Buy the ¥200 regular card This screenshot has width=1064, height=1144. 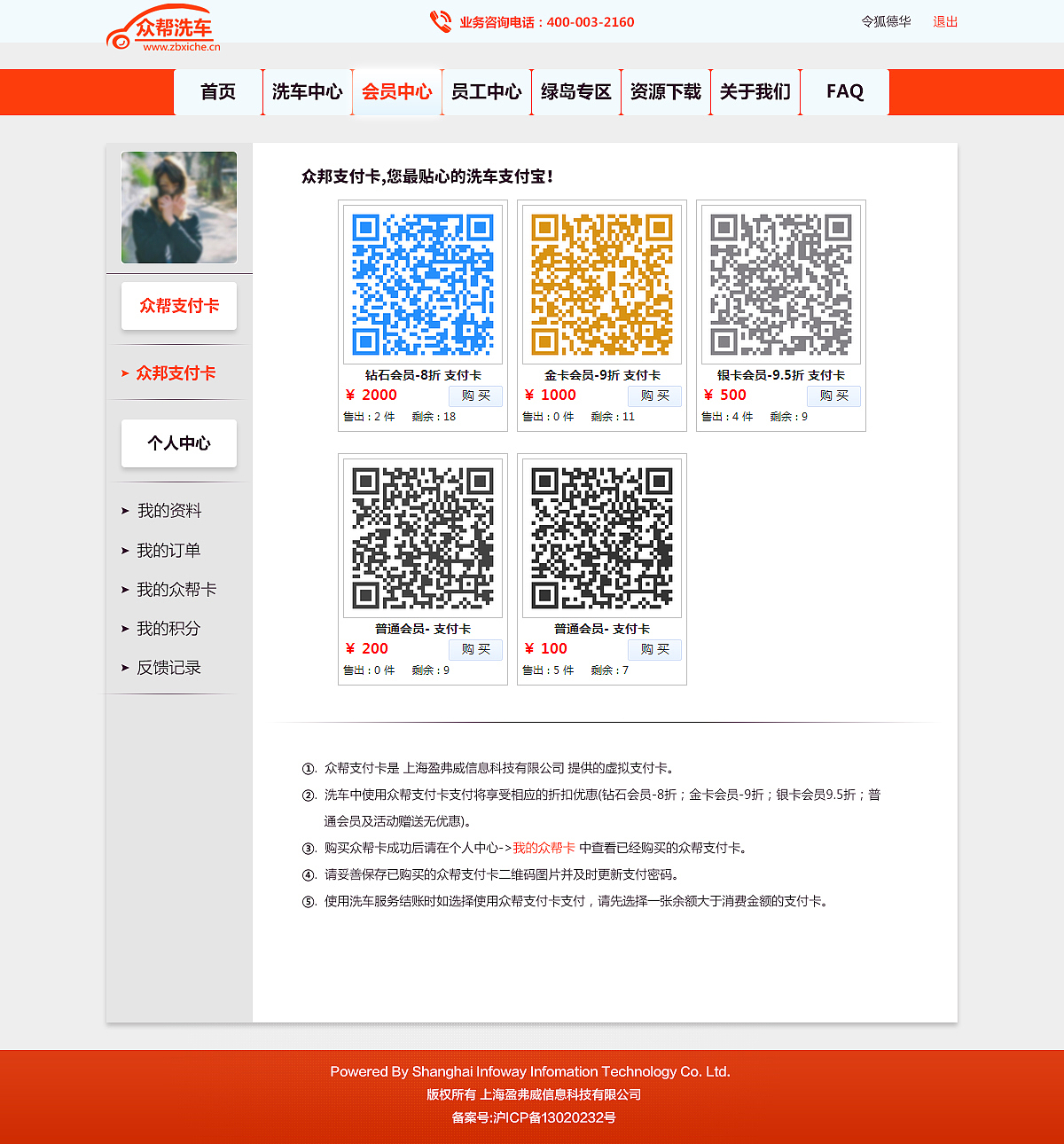click(475, 649)
